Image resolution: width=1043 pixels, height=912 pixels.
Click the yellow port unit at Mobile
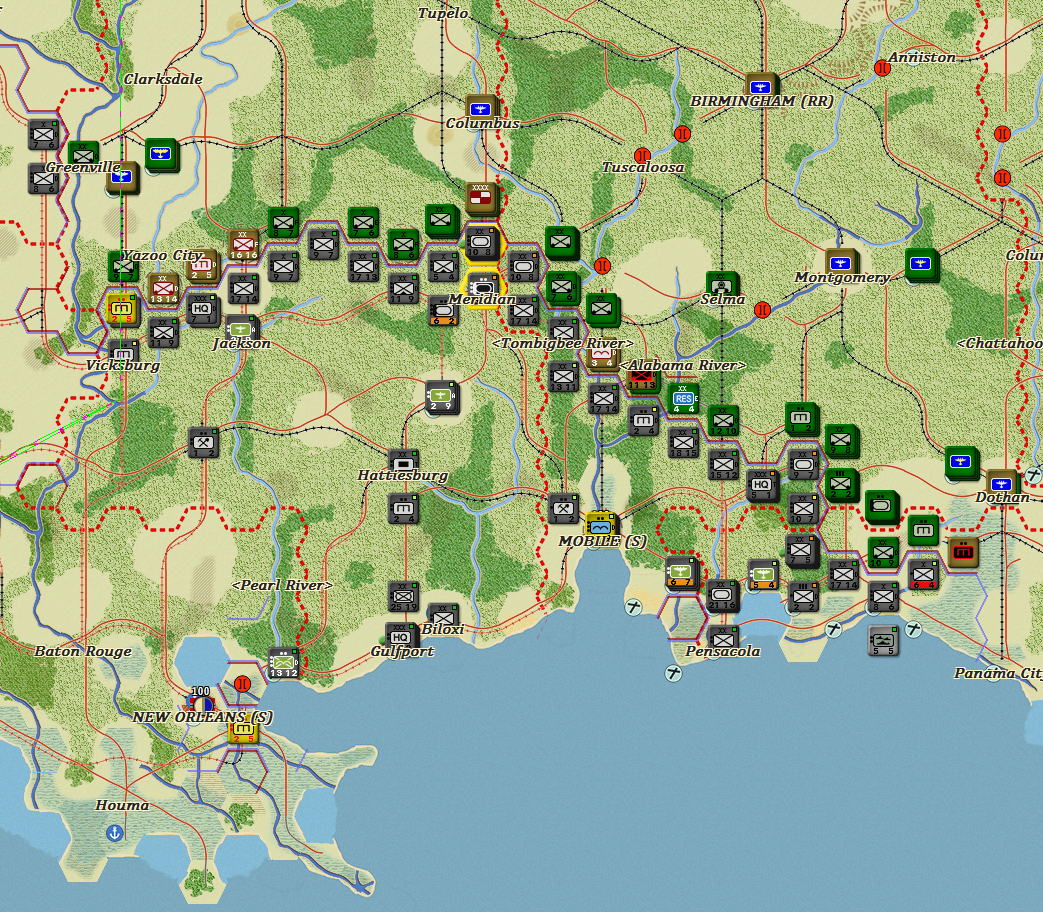point(601,524)
